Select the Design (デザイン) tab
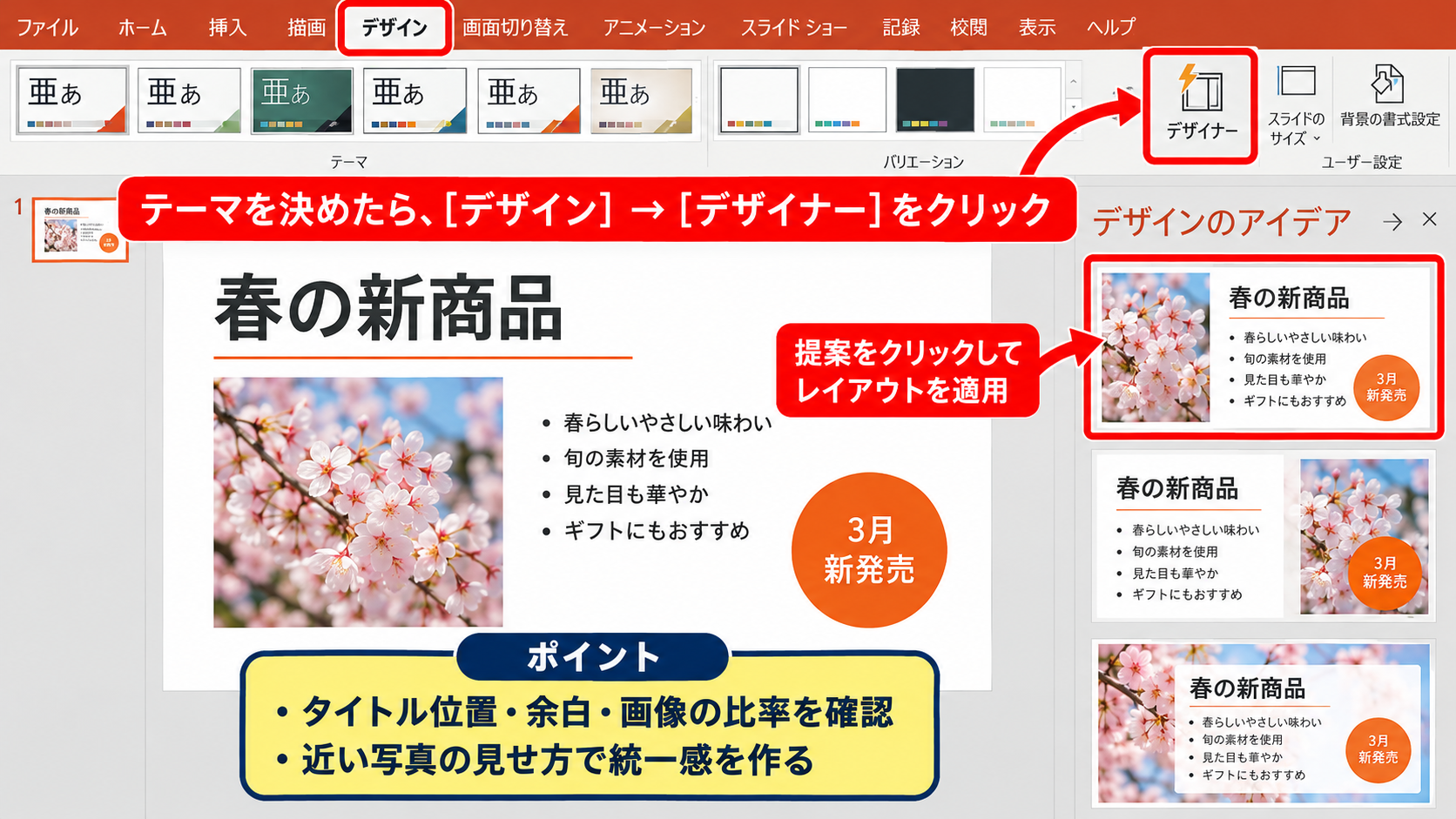1456x819 pixels. (394, 28)
